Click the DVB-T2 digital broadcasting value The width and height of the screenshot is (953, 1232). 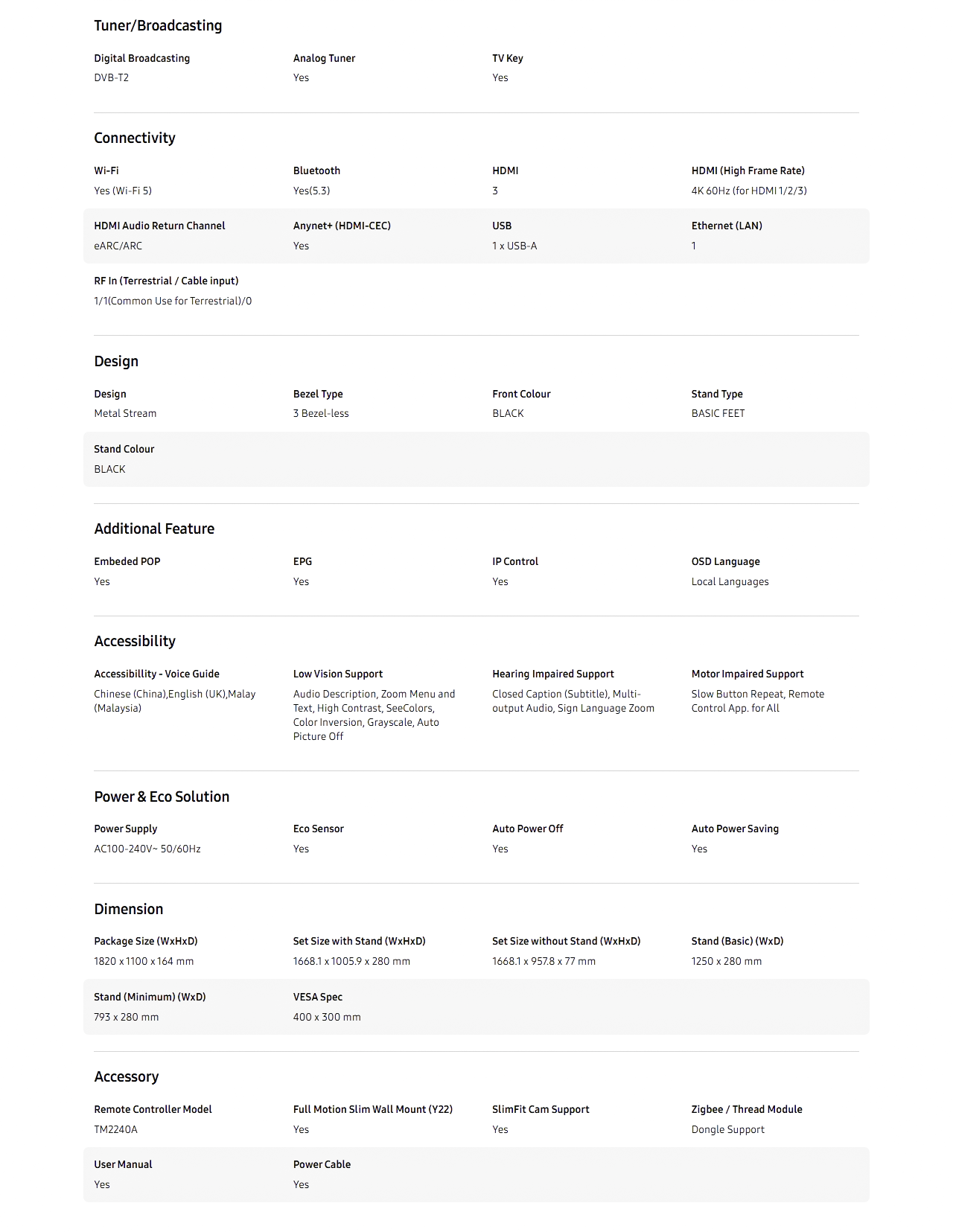tap(111, 78)
